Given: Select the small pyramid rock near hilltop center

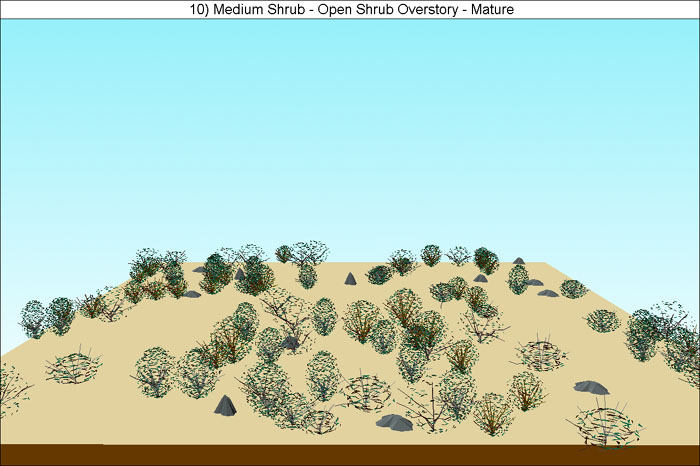Looking at the screenshot, I should pos(350,279).
